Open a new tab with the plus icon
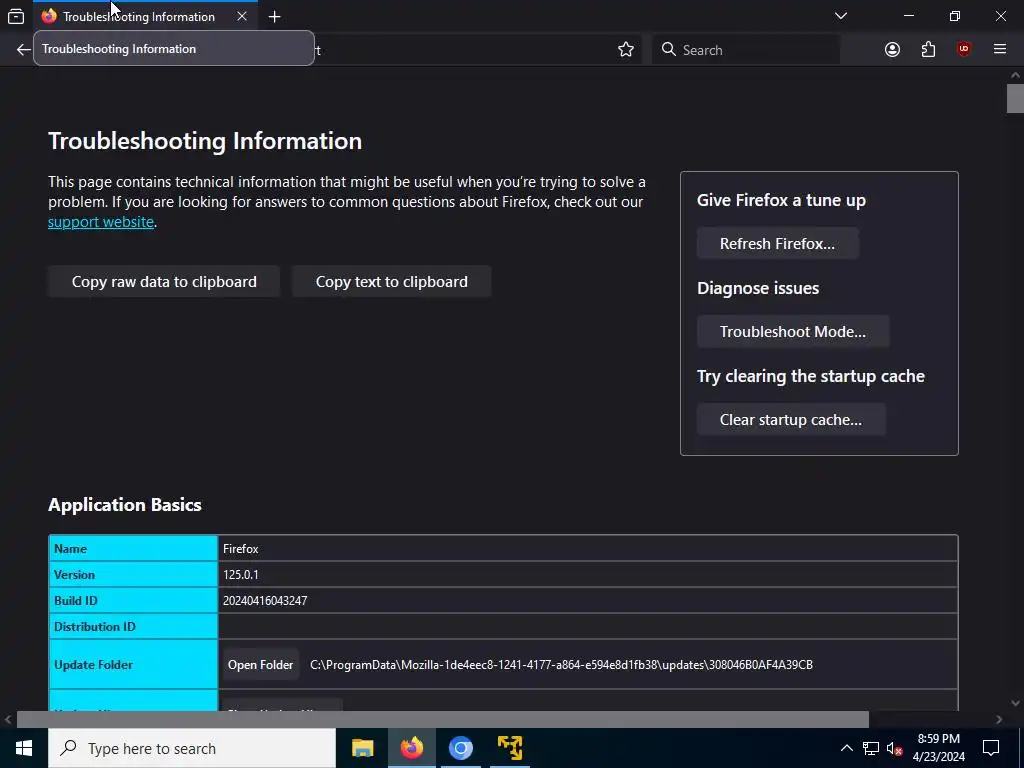Image resolution: width=1024 pixels, height=768 pixels. pyautogui.click(x=274, y=16)
